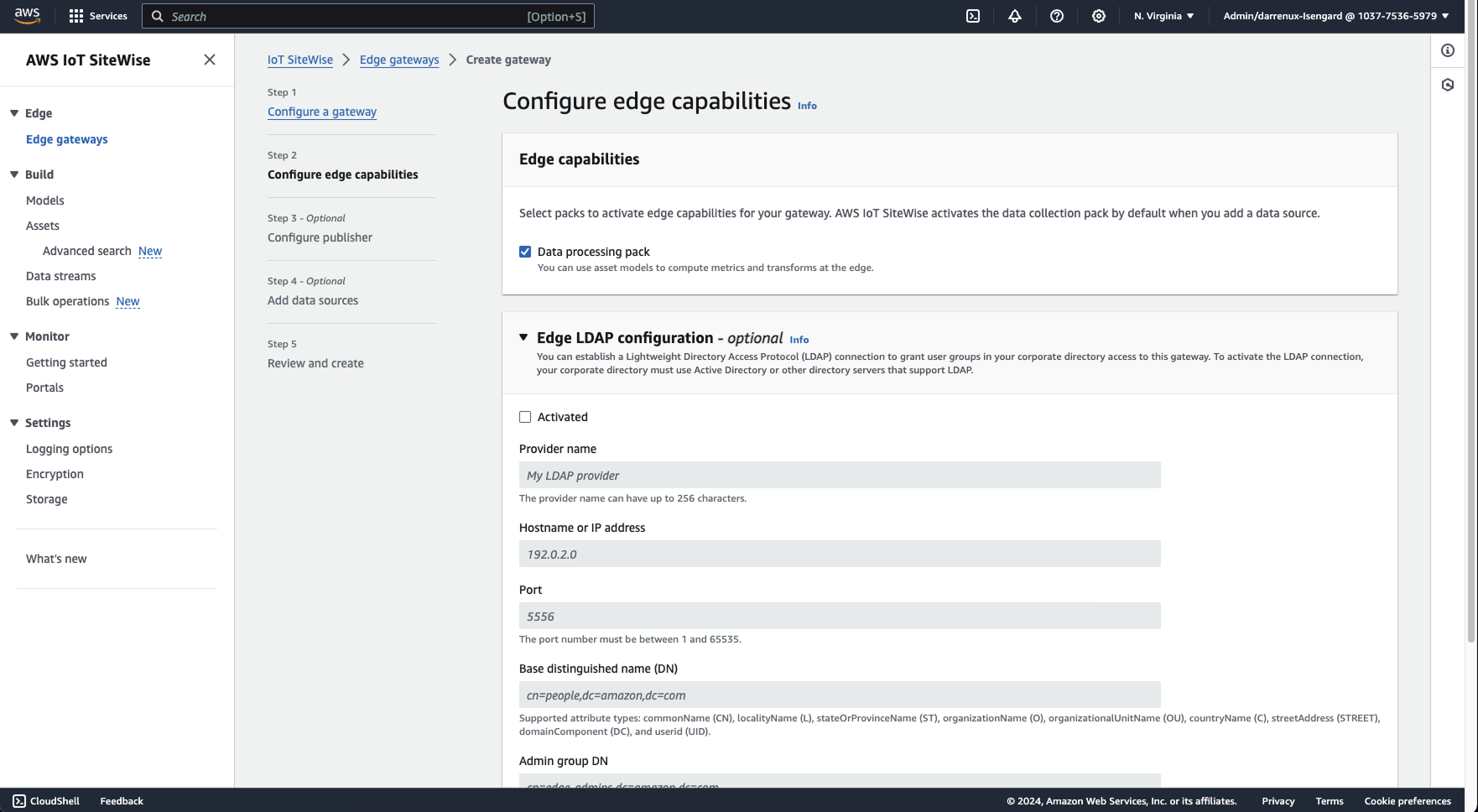Click the AWS logo in the top bar
This screenshot has width=1478, height=812.
click(x=26, y=15)
